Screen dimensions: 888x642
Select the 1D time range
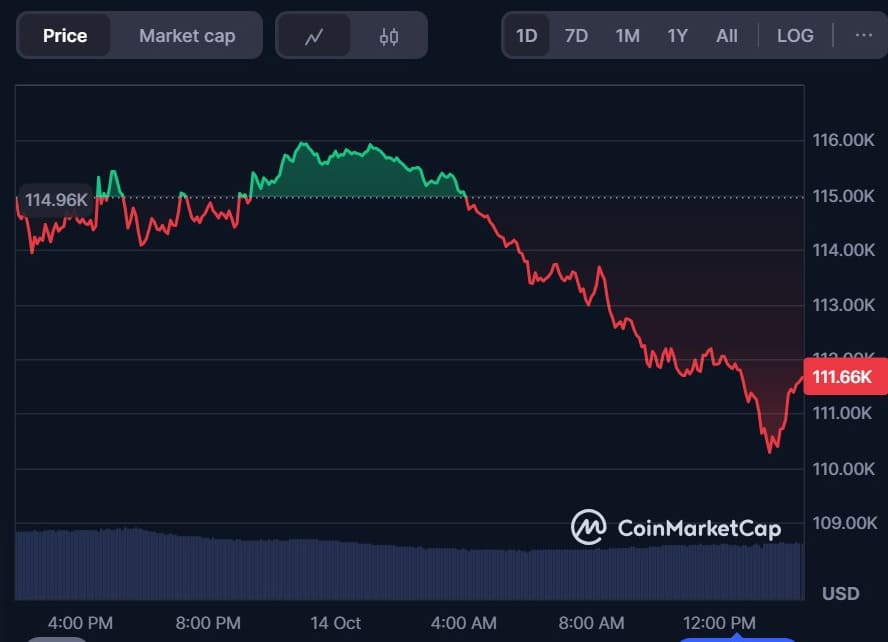[x=526, y=36]
